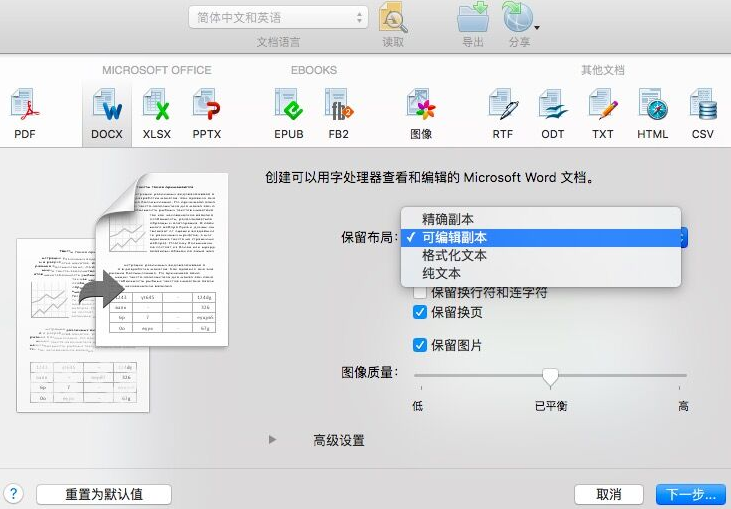Image resolution: width=731 pixels, height=509 pixels.
Task: Set image quality slider to 低 end
Action: pyautogui.click(x=421, y=375)
